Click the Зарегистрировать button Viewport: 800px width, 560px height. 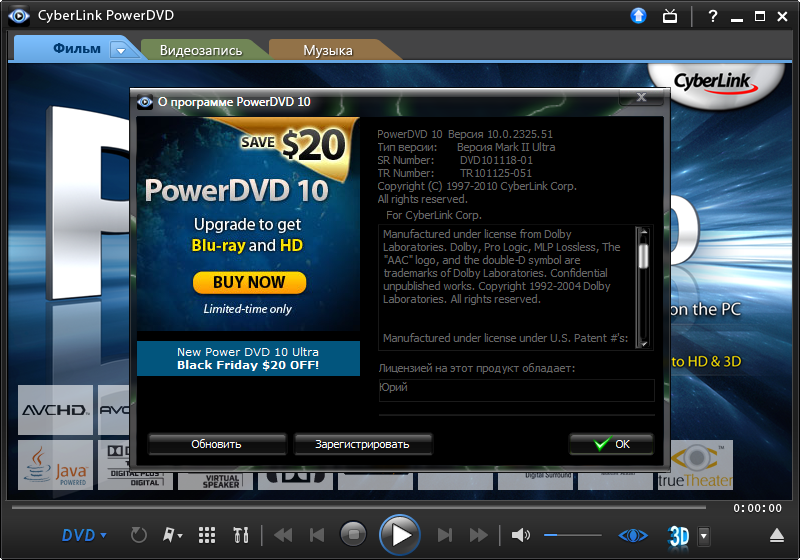[x=362, y=444]
